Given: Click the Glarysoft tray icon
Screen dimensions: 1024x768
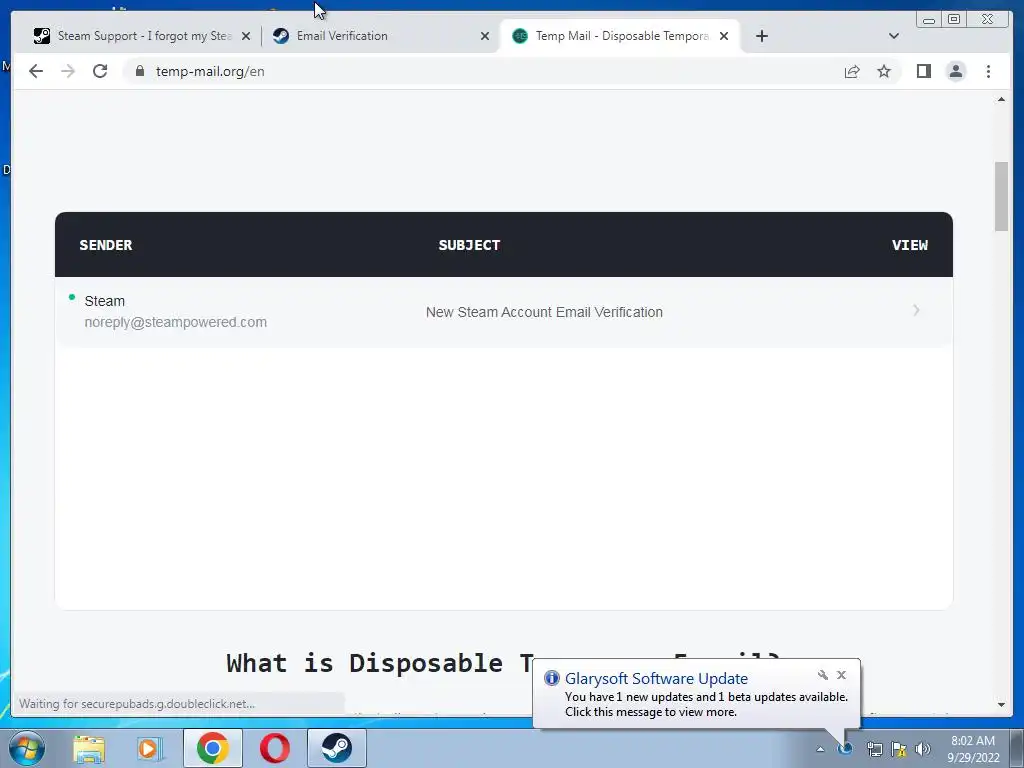Looking at the screenshot, I should 846,749.
